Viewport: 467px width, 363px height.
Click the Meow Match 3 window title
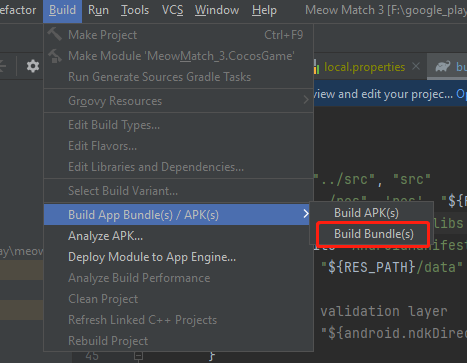point(386,10)
